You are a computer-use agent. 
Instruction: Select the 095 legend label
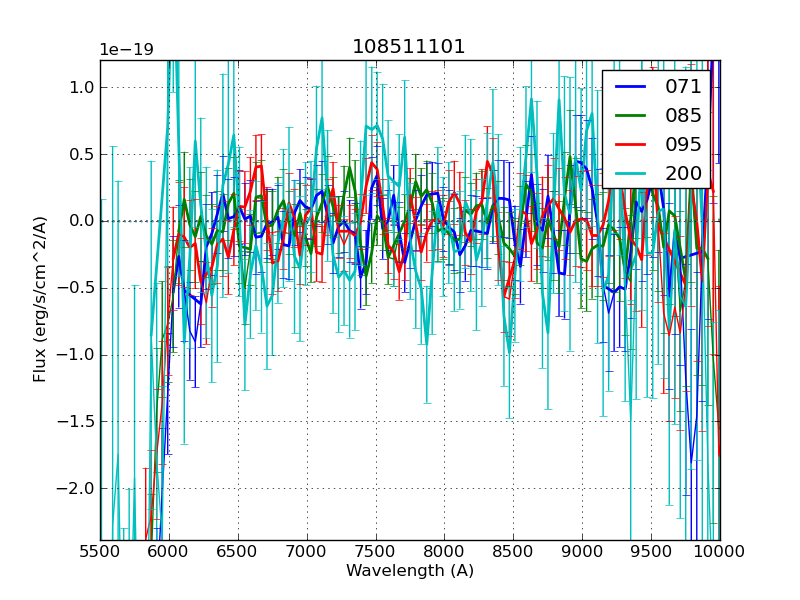683,145
